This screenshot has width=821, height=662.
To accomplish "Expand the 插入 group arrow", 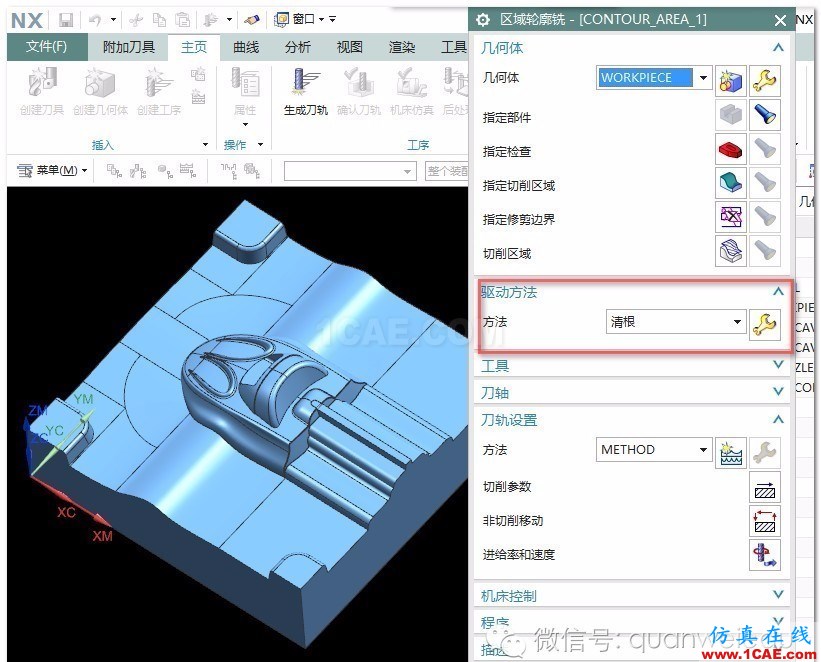I will coord(205,144).
